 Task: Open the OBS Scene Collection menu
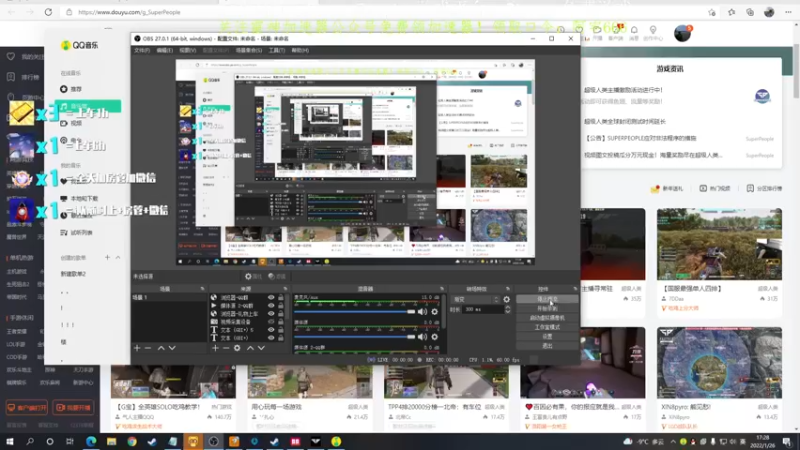(x=248, y=51)
